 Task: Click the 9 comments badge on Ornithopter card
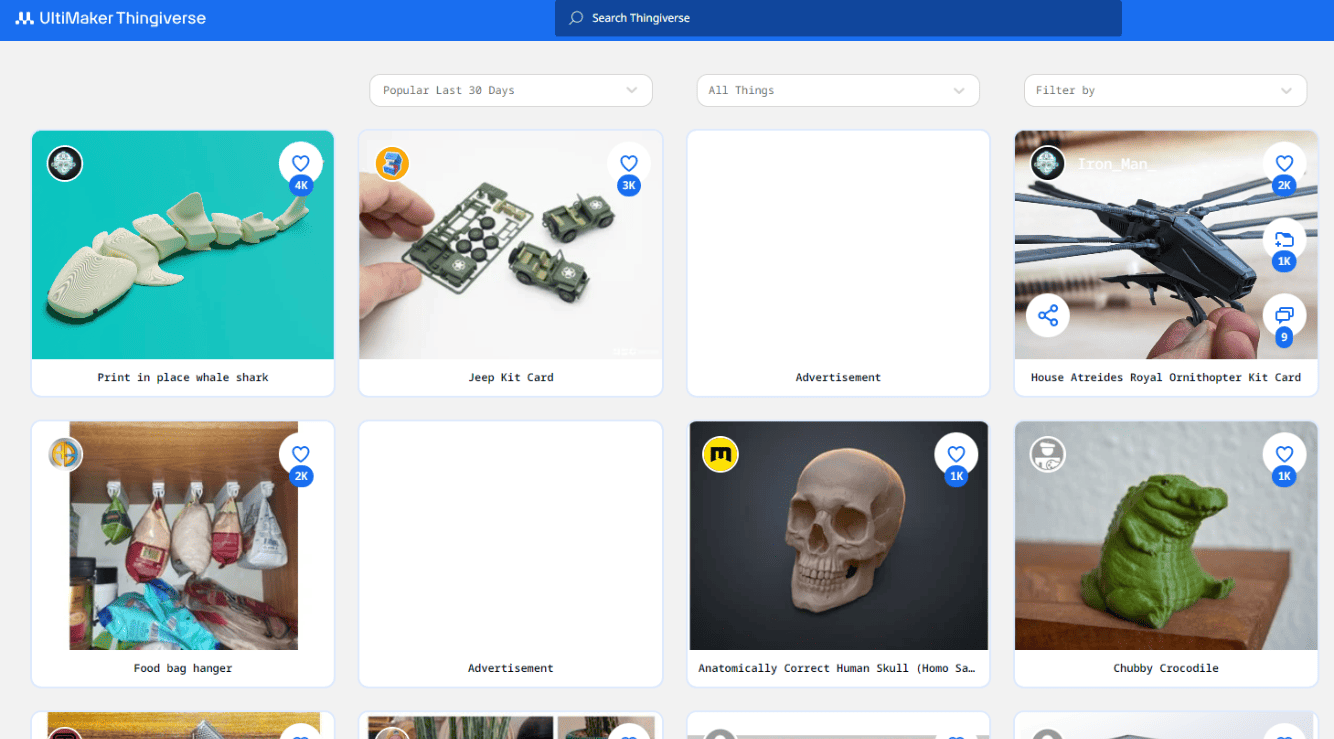[1284, 338]
